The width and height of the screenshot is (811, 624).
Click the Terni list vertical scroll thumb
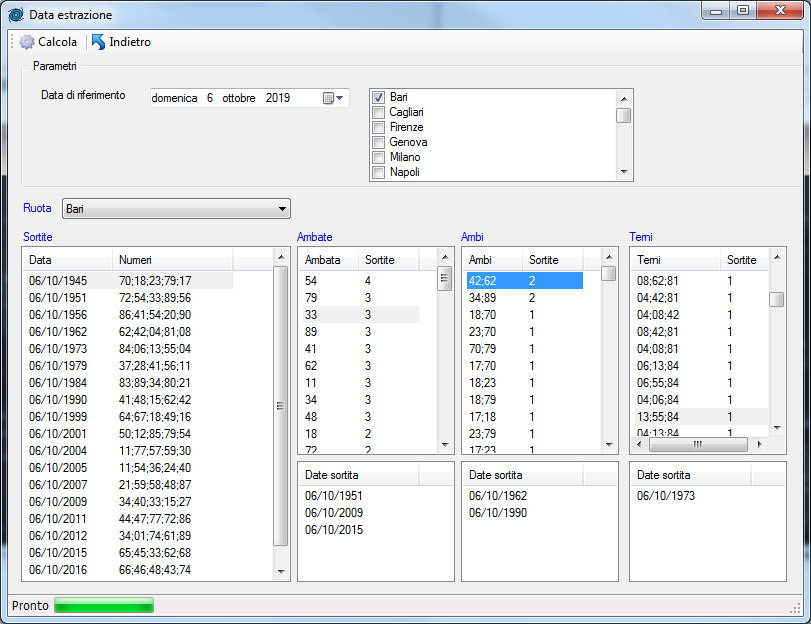(x=776, y=300)
